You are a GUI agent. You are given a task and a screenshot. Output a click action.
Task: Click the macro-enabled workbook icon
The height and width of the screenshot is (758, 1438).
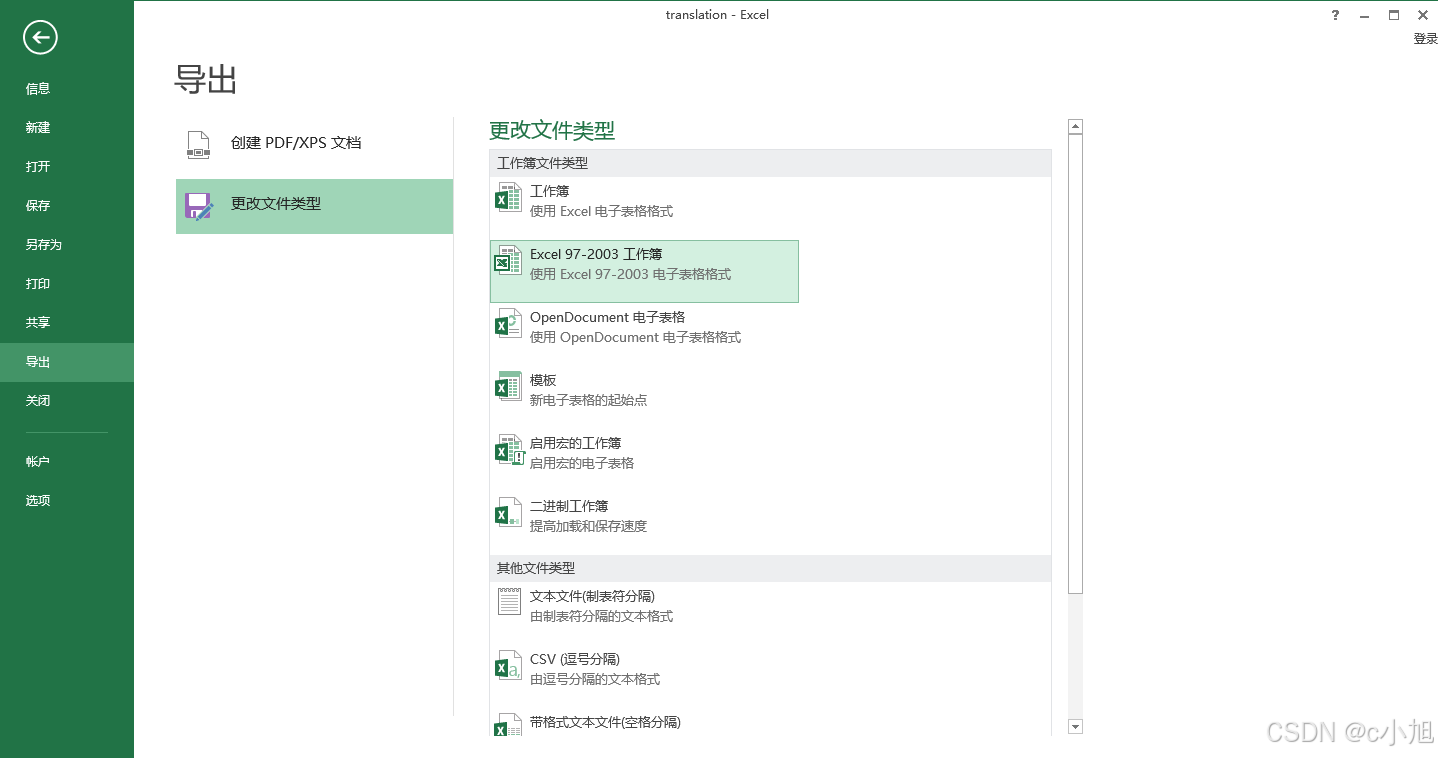(x=509, y=450)
